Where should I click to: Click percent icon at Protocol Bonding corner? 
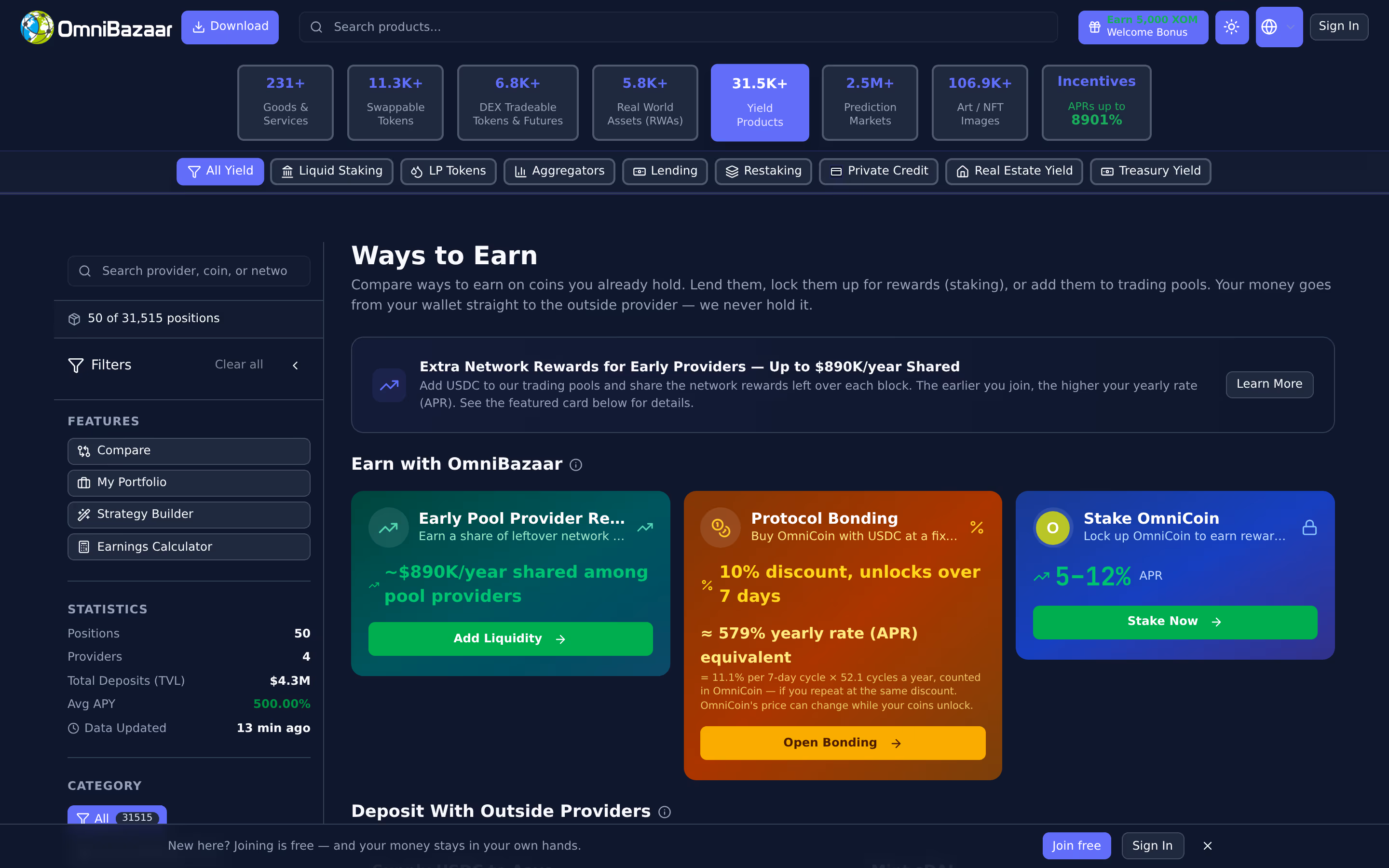point(977,527)
